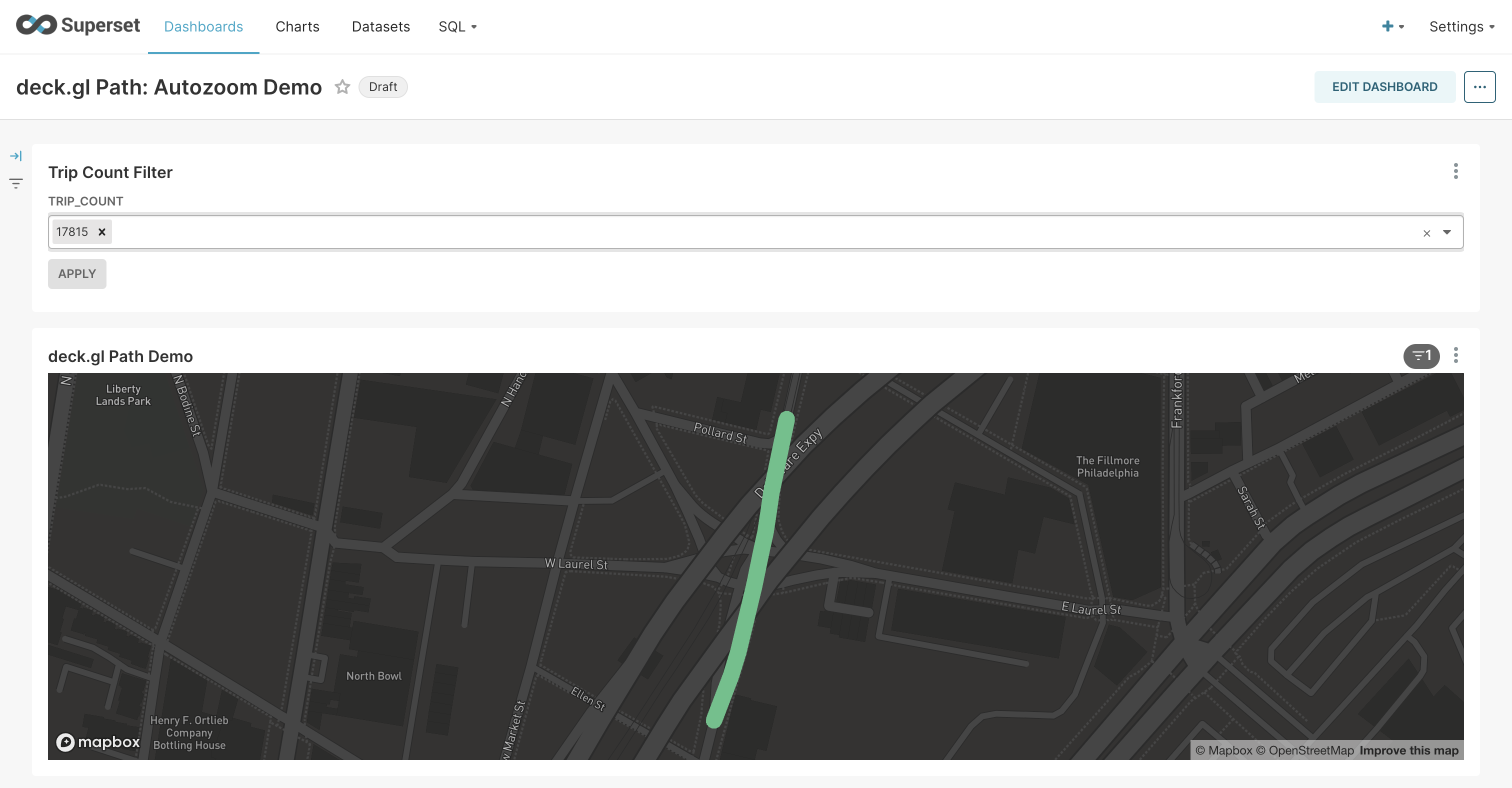The height and width of the screenshot is (788, 1512).
Task: Expand the filter bar sidebar arrow
Action: click(16, 155)
